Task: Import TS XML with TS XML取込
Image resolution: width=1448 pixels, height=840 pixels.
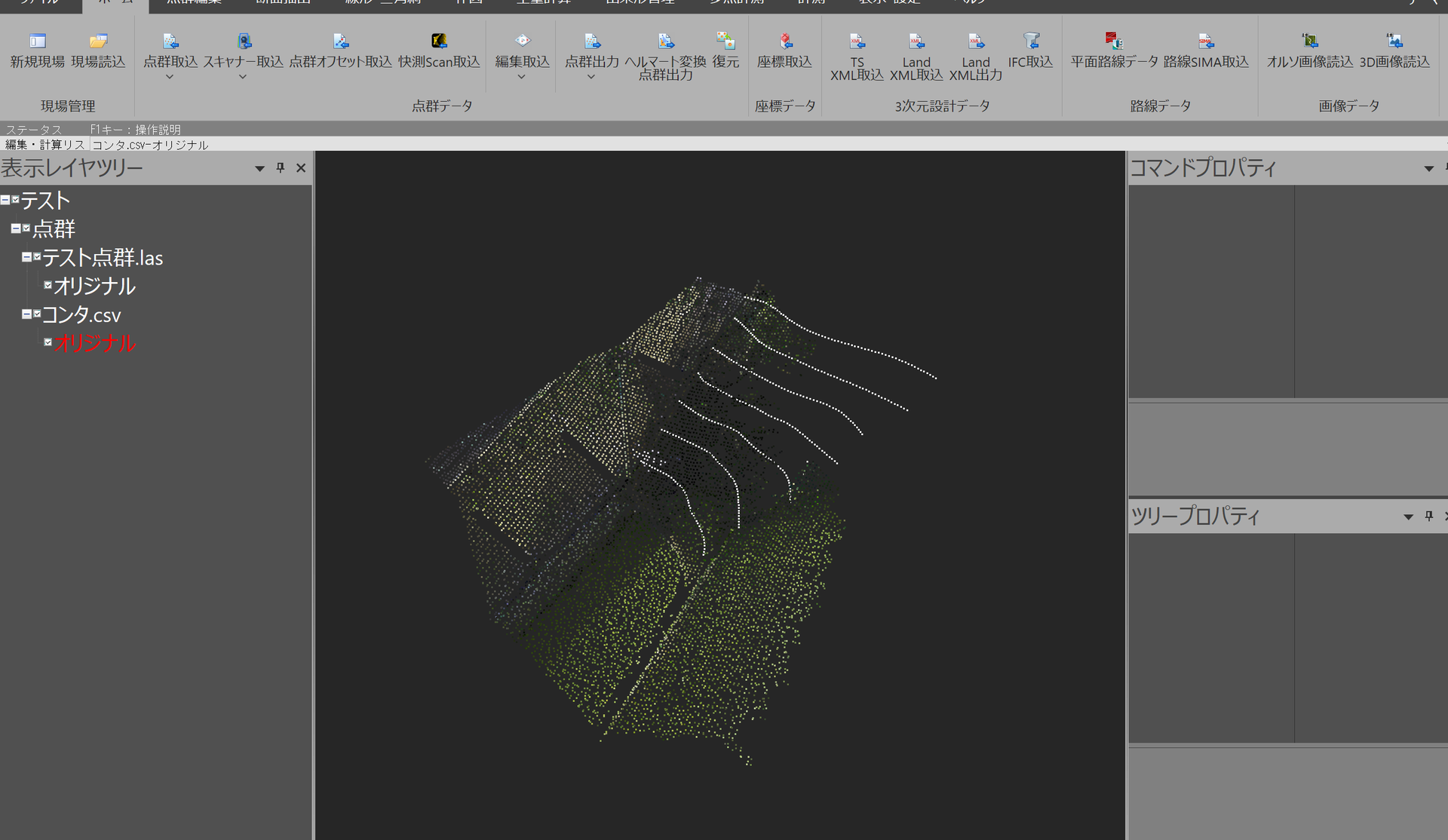Action: click(x=857, y=57)
